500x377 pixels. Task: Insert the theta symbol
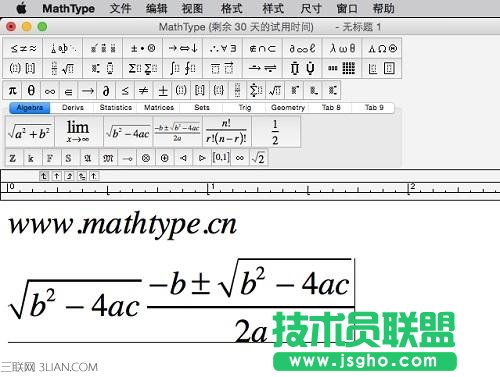point(31,90)
